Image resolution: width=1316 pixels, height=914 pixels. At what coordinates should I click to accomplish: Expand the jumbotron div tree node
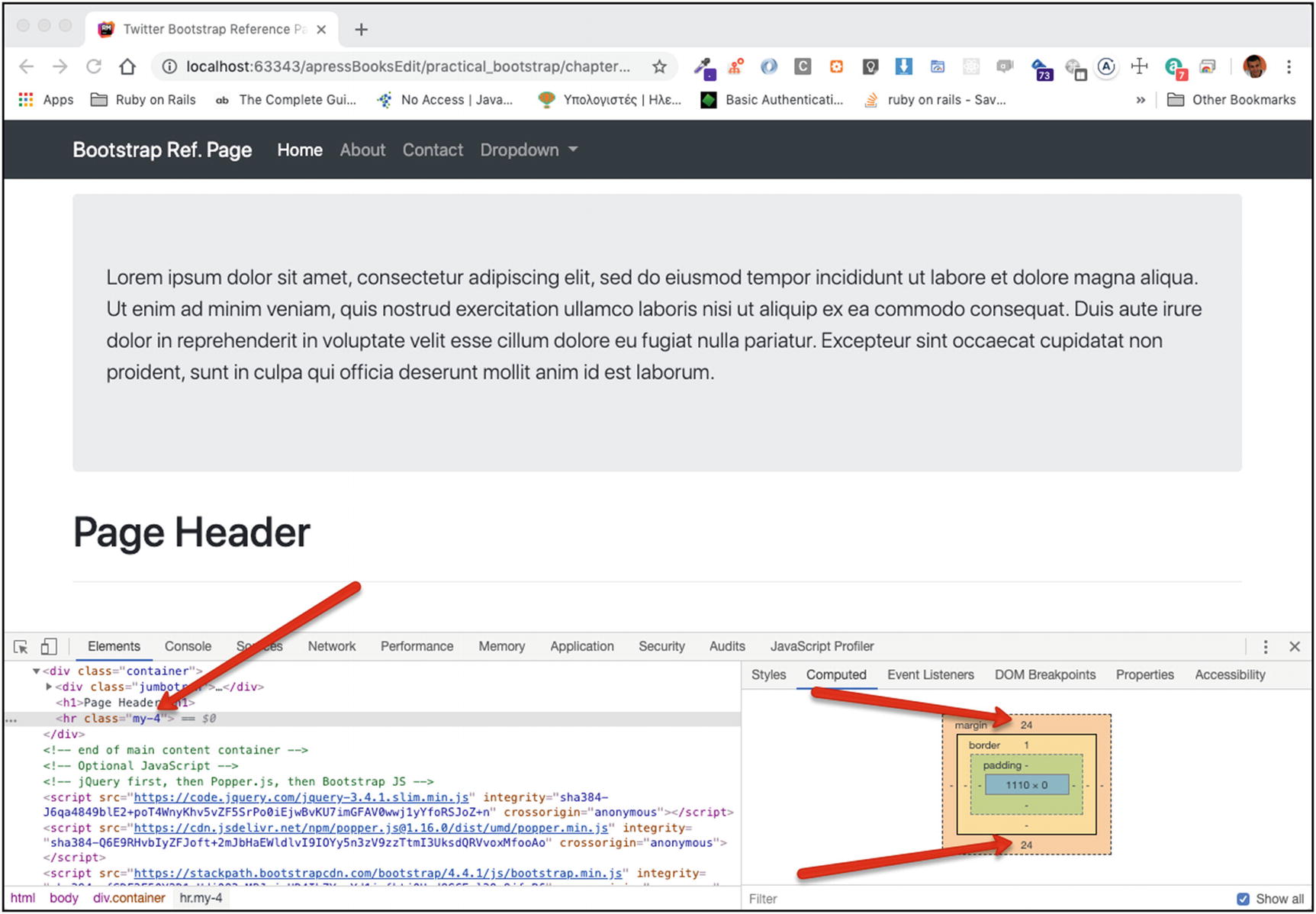tap(49, 687)
